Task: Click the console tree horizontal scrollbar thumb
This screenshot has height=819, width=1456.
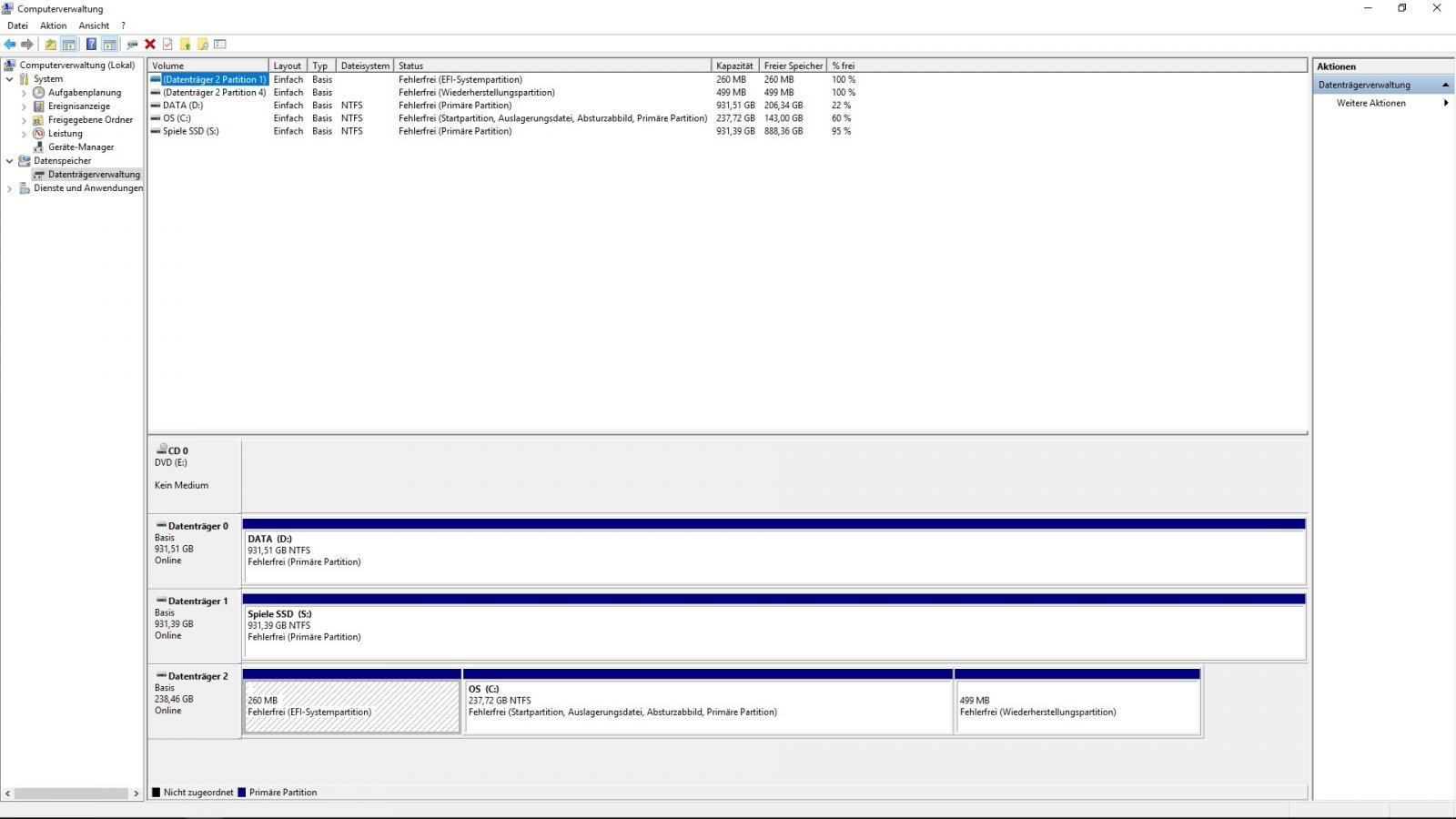Action: pyautogui.click(x=70, y=794)
